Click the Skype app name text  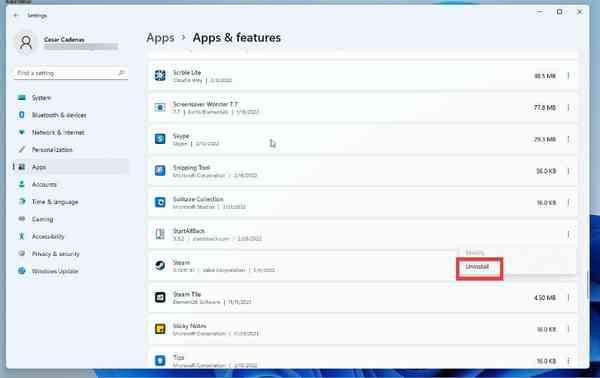181,136
